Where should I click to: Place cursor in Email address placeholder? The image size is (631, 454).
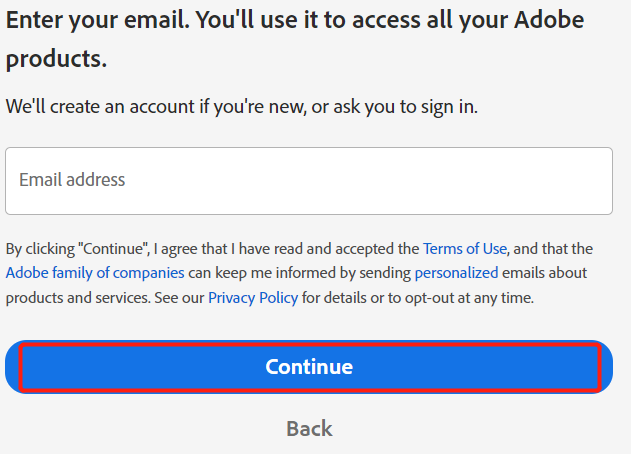click(72, 180)
